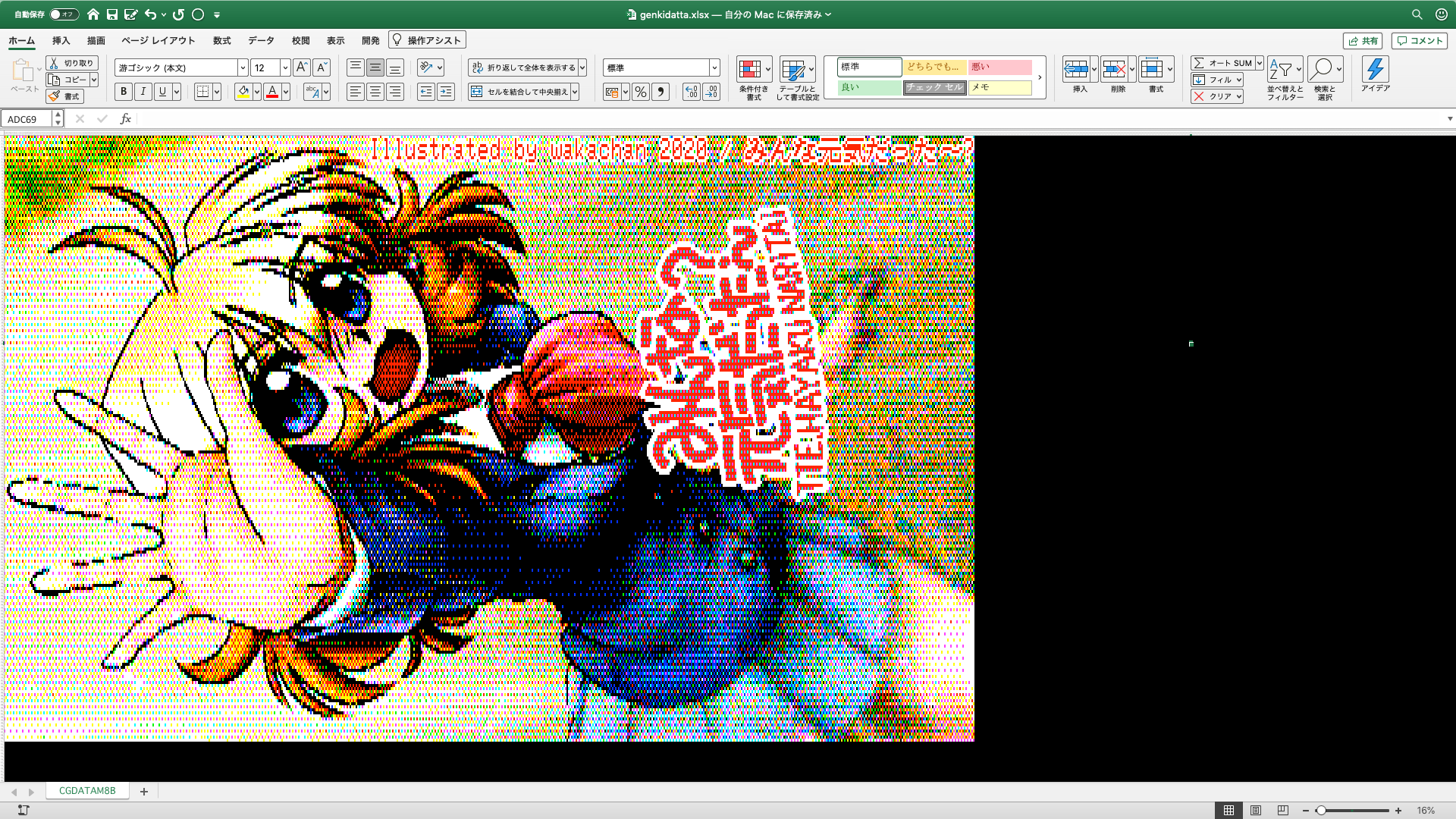Click the Comments (コメント) button

coord(1419,41)
